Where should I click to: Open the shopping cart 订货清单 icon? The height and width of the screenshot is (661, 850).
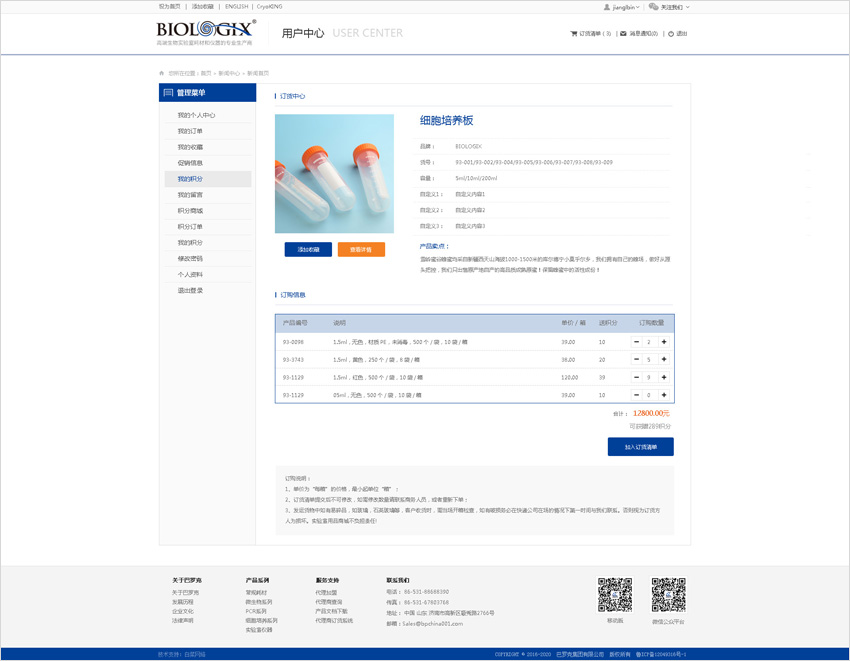click(x=574, y=34)
